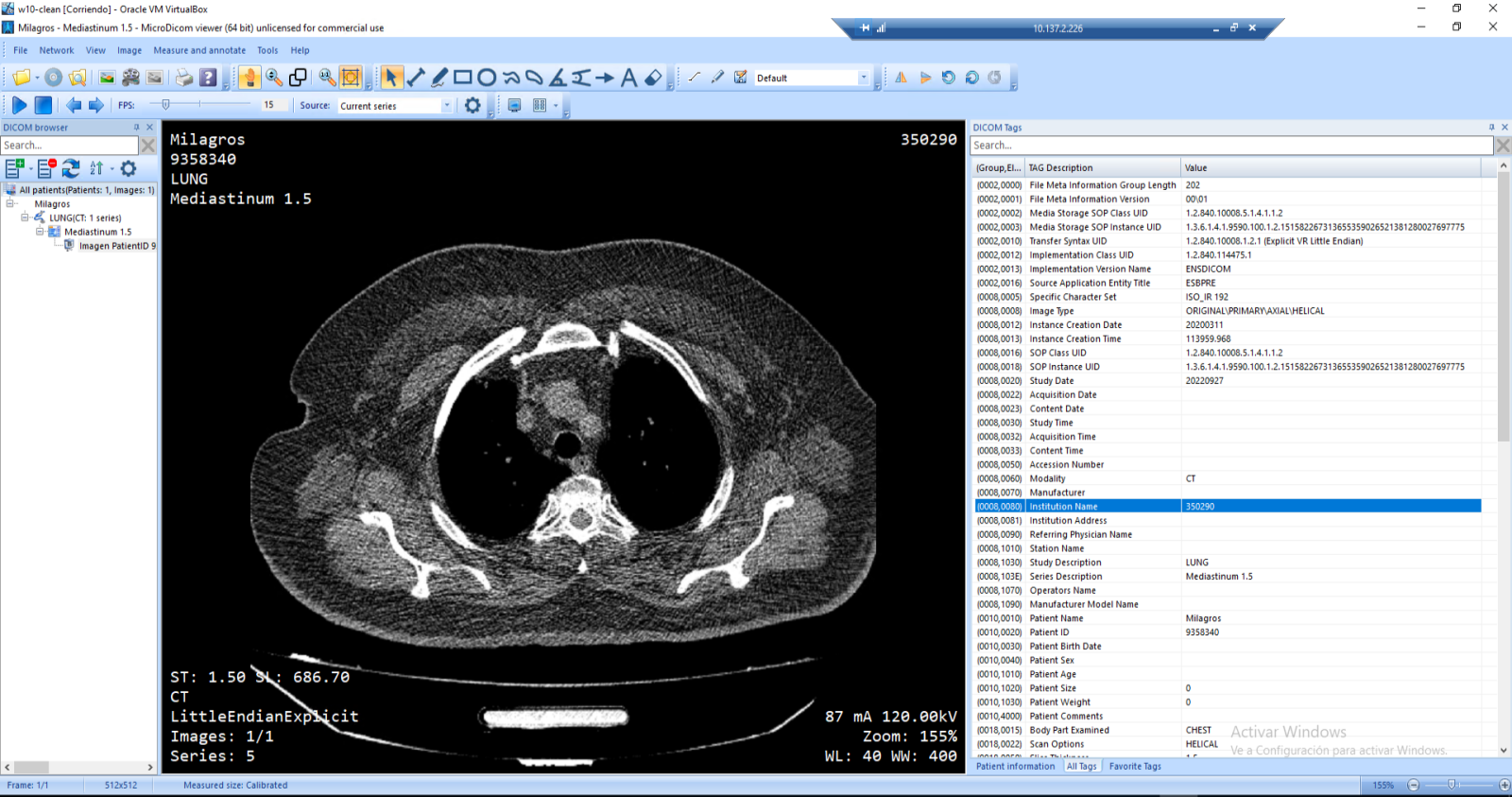The height and width of the screenshot is (797, 1512).
Task: Rotate image counterclockwise icon
Action: coord(949,78)
